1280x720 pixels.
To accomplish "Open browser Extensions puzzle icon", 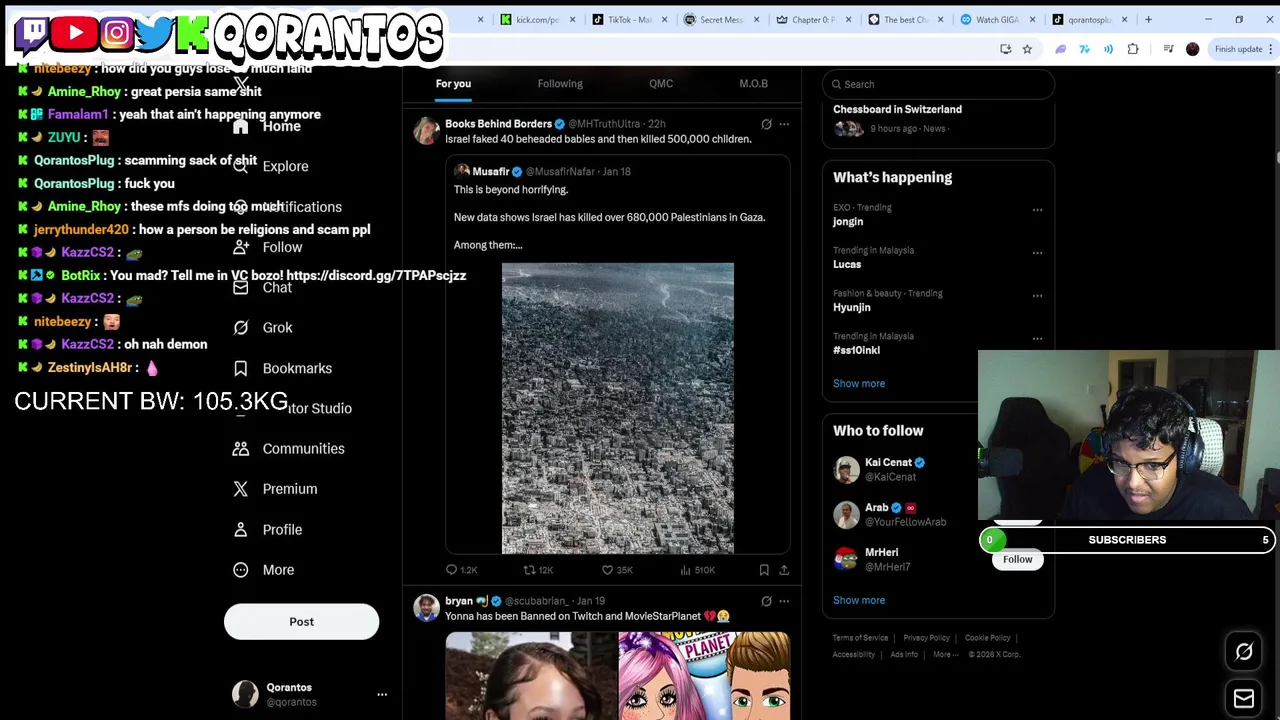I will click(x=1133, y=49).
